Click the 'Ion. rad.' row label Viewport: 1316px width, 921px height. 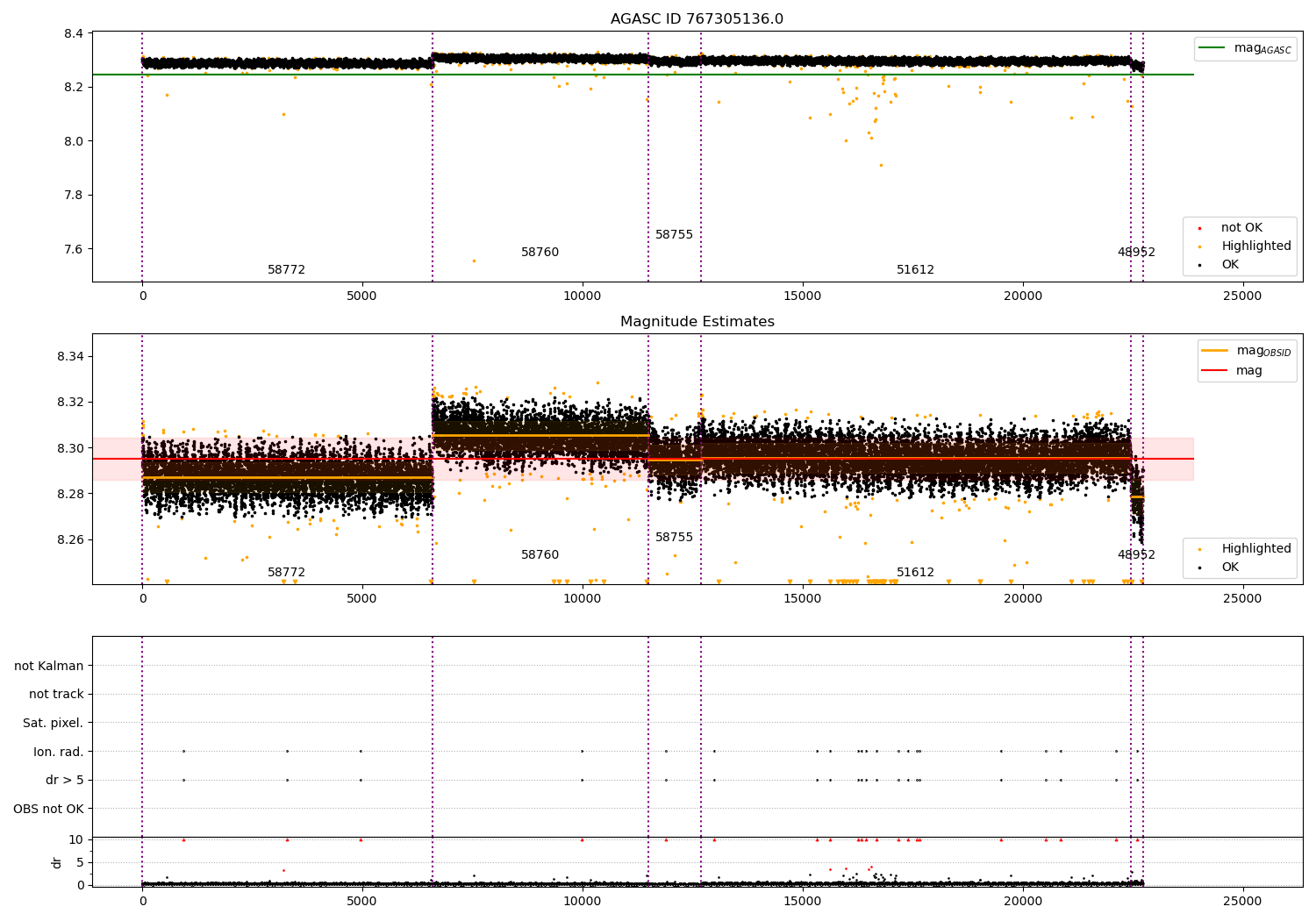[59, 752]
